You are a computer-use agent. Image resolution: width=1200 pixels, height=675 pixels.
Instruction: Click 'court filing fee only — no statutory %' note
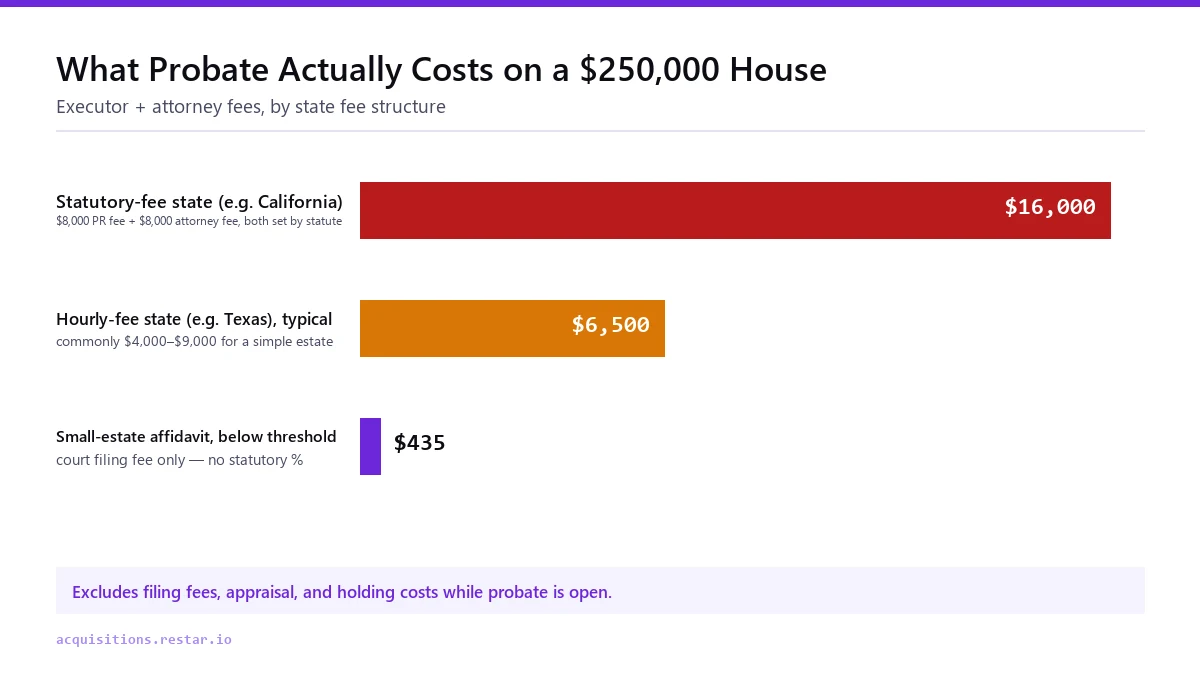pyautogui.click(x=180, y=460)
